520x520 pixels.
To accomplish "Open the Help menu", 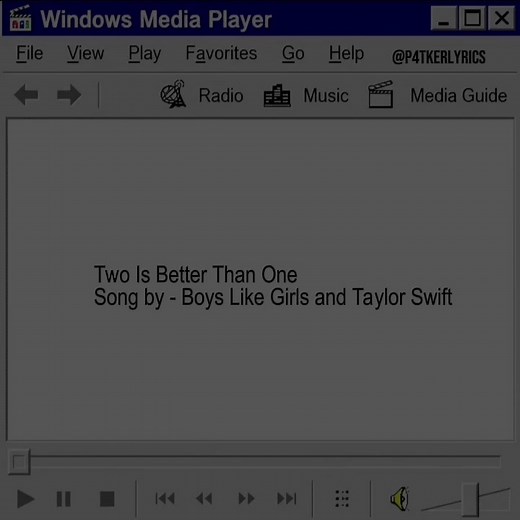I will click(346, 54).
